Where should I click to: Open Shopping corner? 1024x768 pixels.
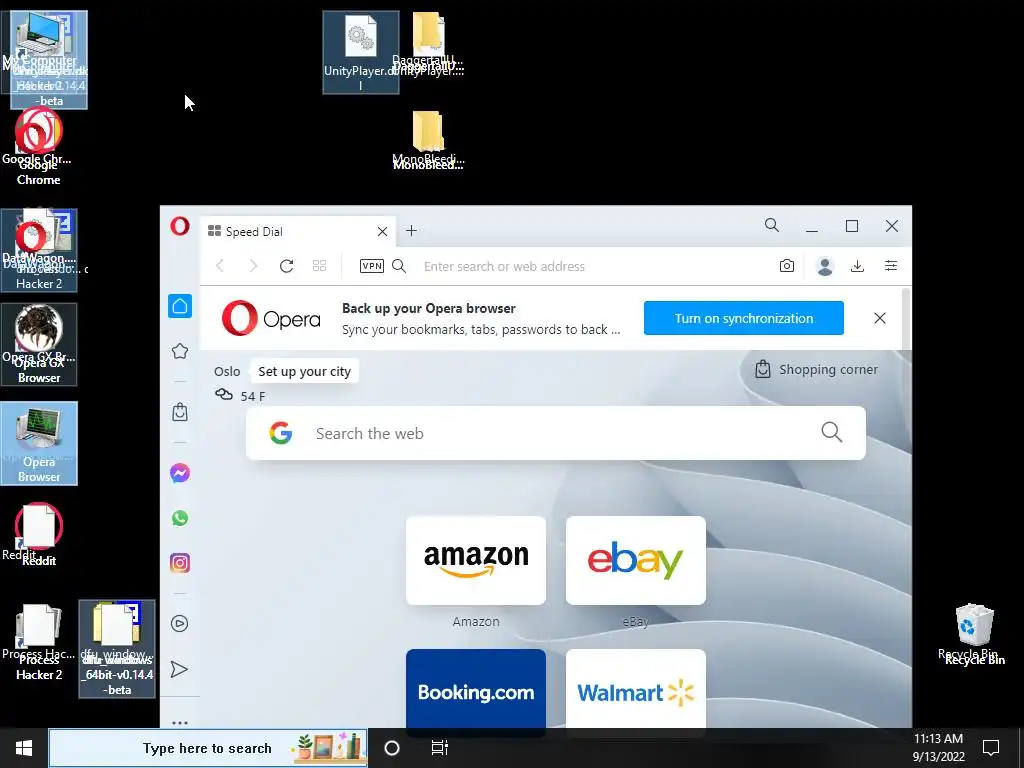click(816, 370)
